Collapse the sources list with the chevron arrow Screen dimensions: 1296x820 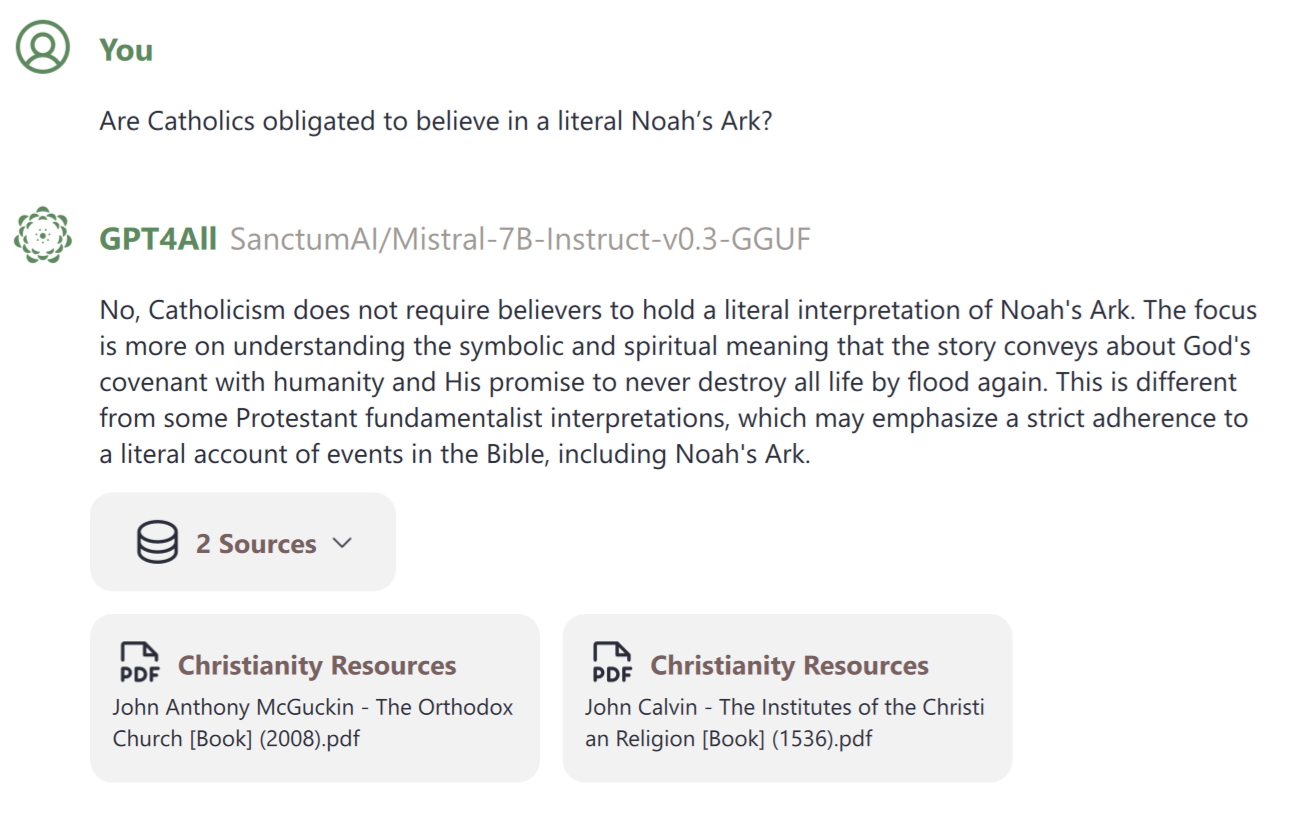click(x=342, y=543)
